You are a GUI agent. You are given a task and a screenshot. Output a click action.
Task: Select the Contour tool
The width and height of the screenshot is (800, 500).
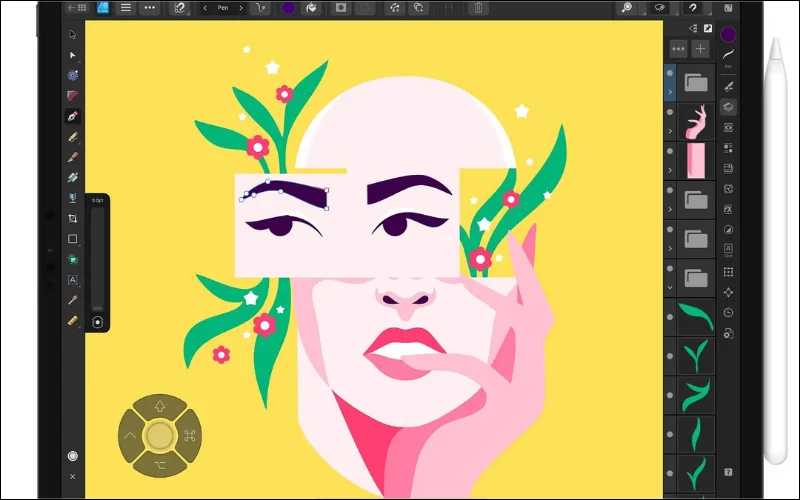[72, 76]
